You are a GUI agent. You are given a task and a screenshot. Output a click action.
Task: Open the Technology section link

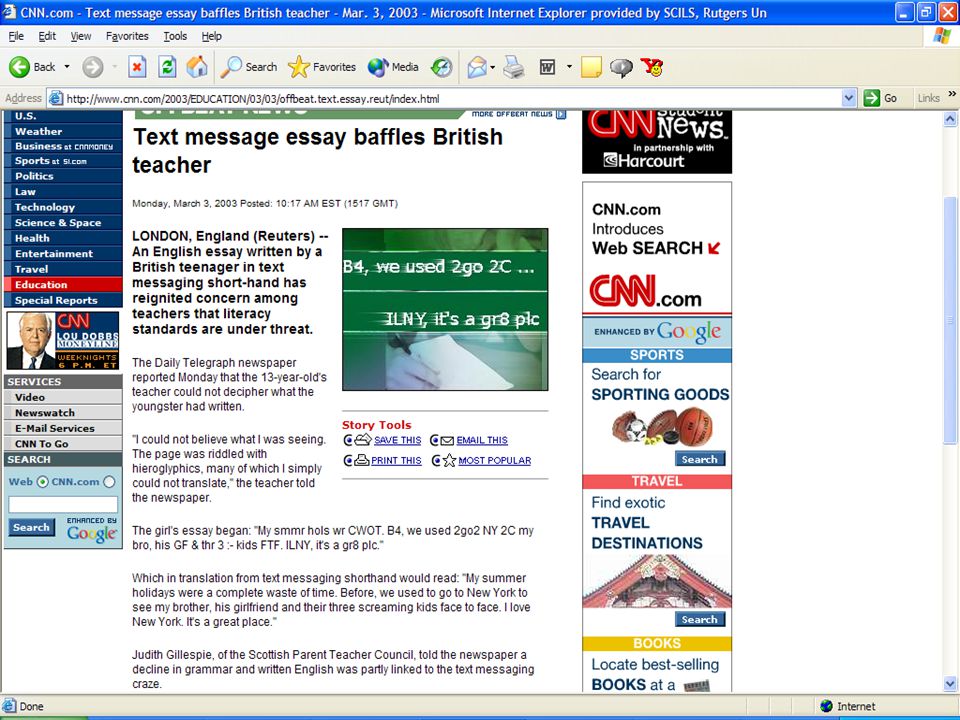[x=63, y=207]
